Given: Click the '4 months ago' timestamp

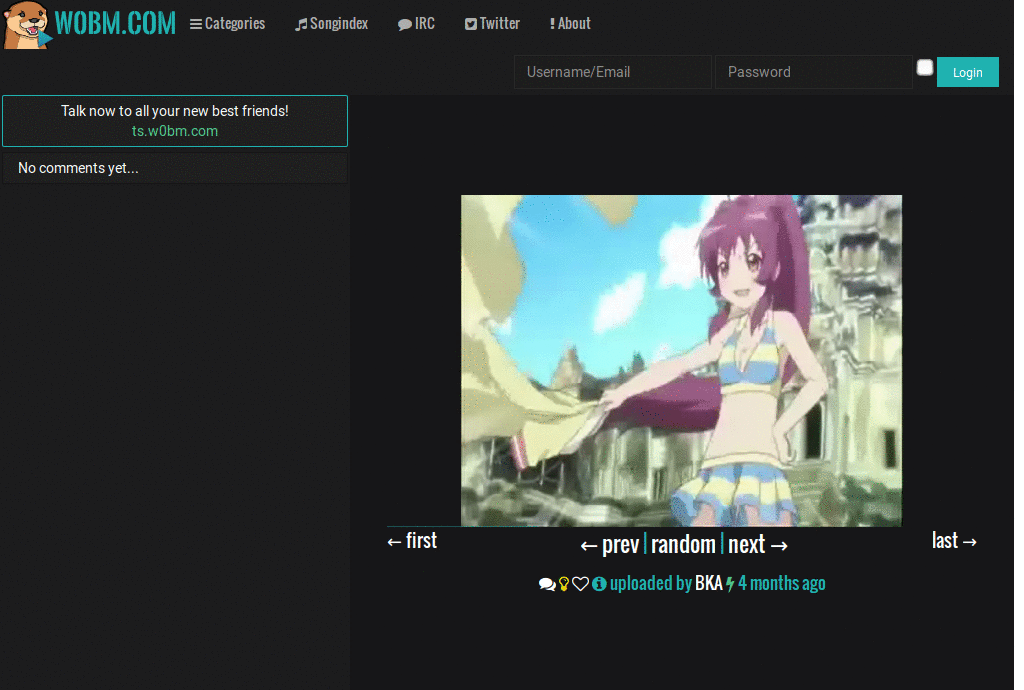Looking at the screenshot, I should pos(782,583).
